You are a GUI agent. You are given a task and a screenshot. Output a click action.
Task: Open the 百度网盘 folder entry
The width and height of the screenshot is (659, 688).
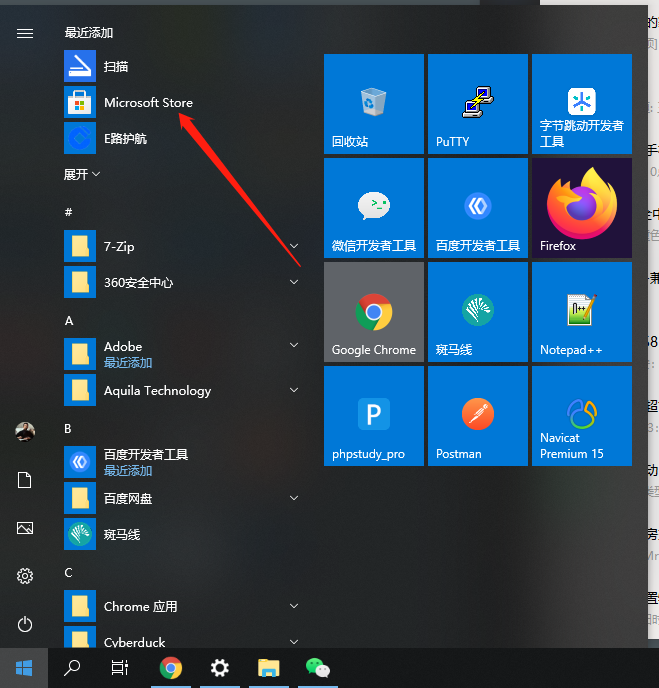[183, 498]
